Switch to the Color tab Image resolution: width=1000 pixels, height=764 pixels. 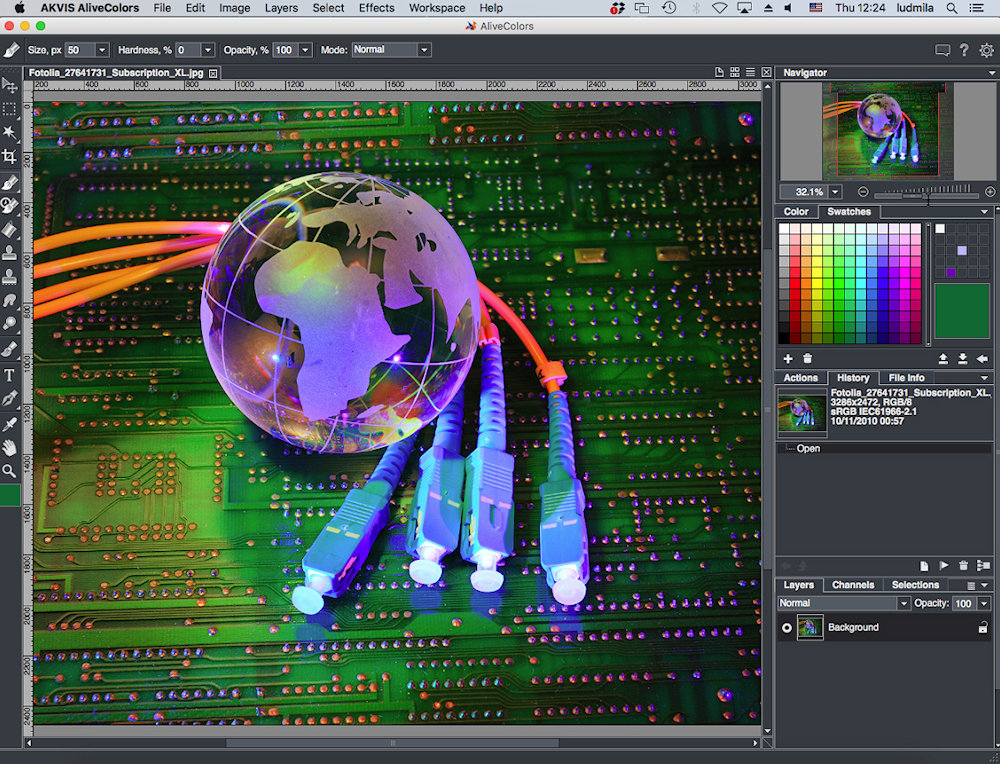tap(796, 212)
